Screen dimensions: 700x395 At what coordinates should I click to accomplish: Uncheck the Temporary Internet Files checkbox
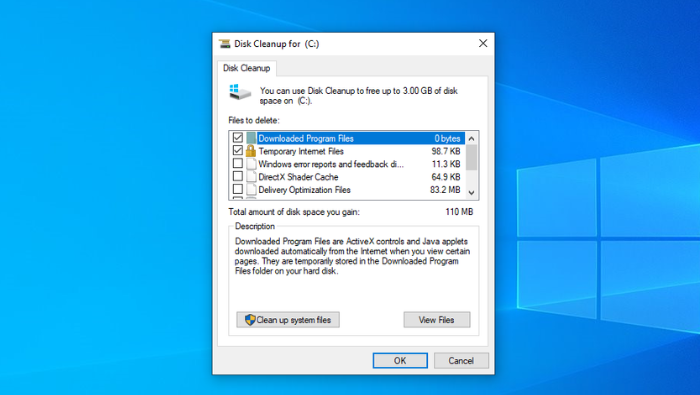tap(238, 151)
